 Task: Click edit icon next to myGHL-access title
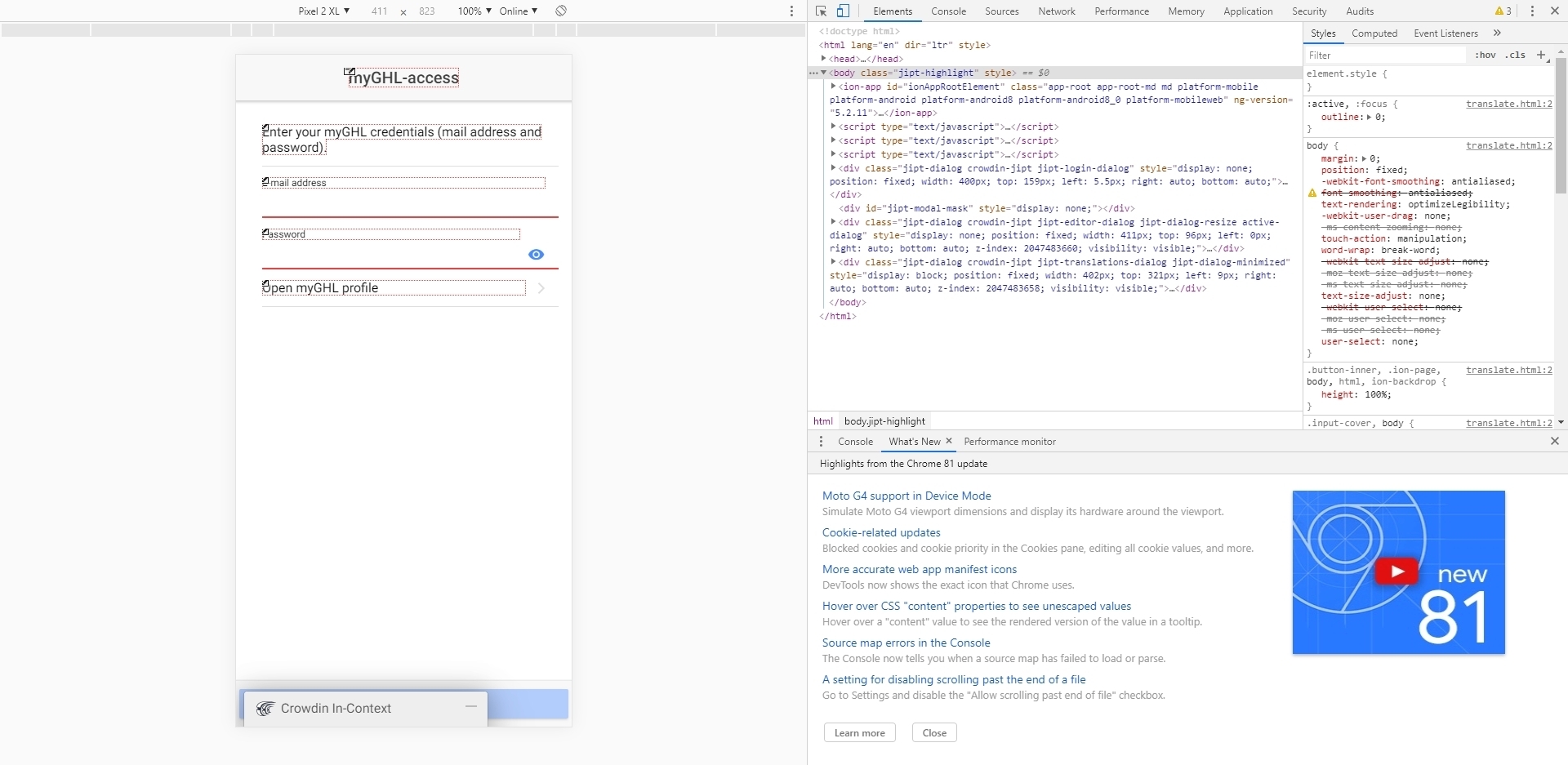(349, 72)
